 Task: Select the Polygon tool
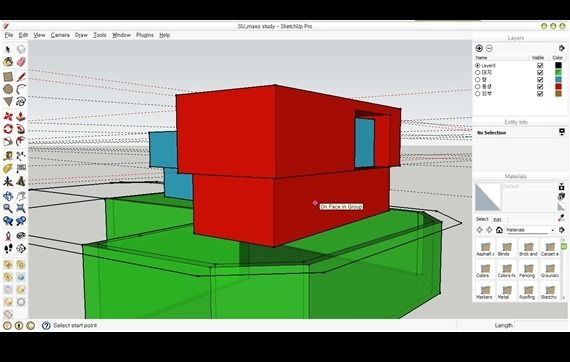coord(8,101)
